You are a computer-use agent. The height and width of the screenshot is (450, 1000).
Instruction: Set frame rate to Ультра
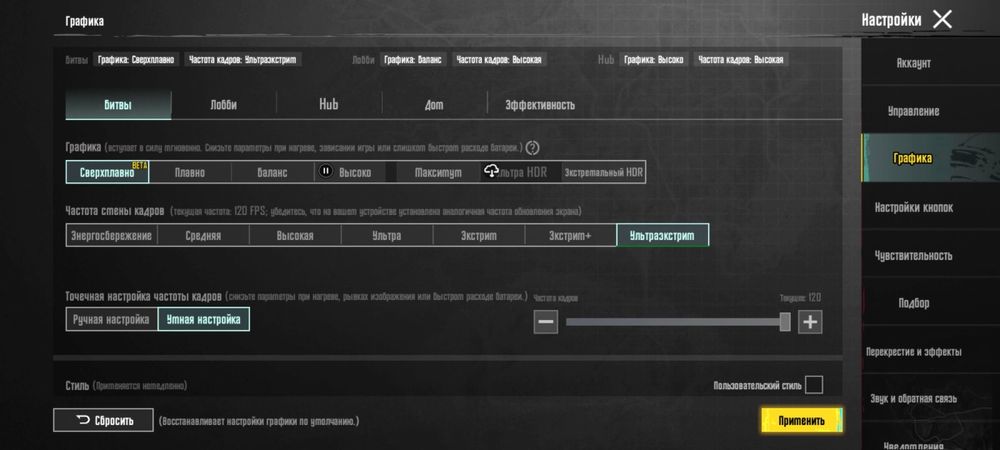[x=387, y=235]
